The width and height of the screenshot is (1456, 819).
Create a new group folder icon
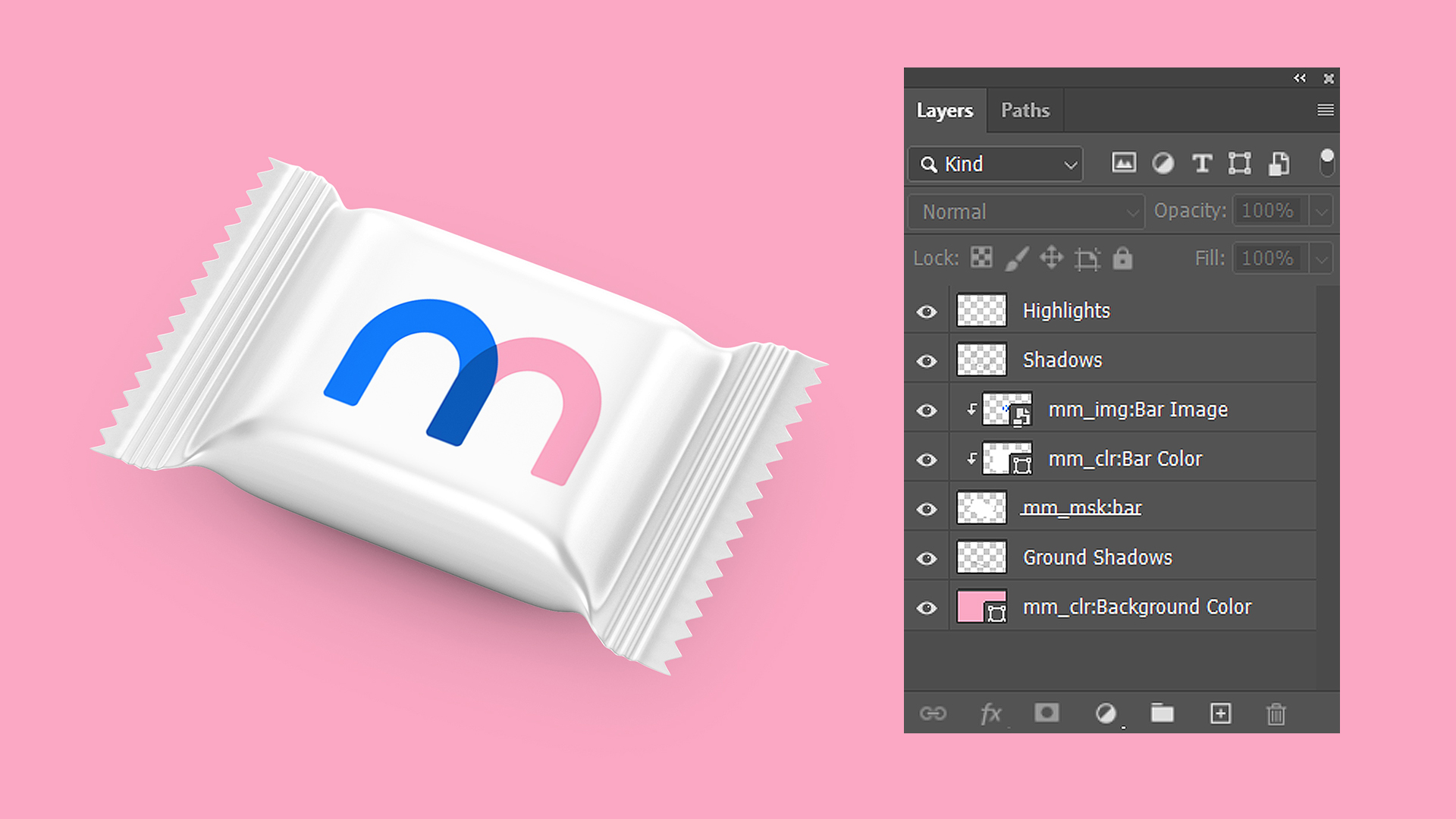1162,714
